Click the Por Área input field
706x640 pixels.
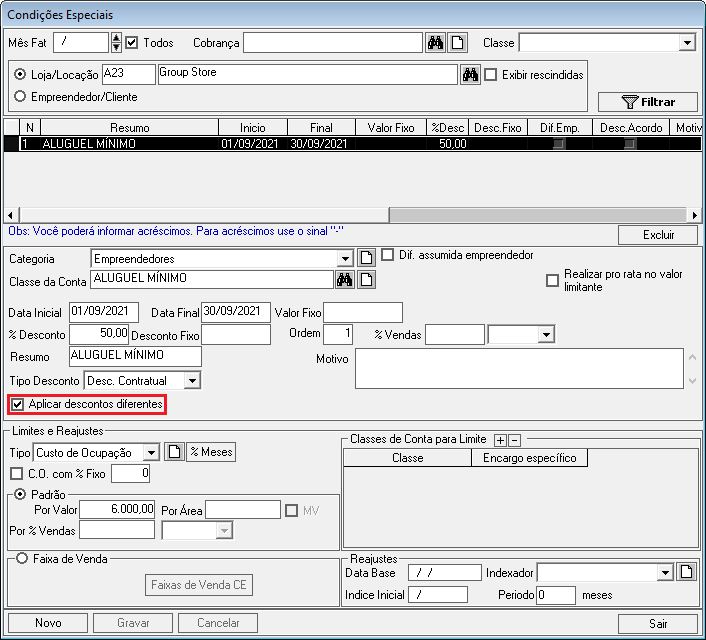pyautogui.click(x=243, y=510)
